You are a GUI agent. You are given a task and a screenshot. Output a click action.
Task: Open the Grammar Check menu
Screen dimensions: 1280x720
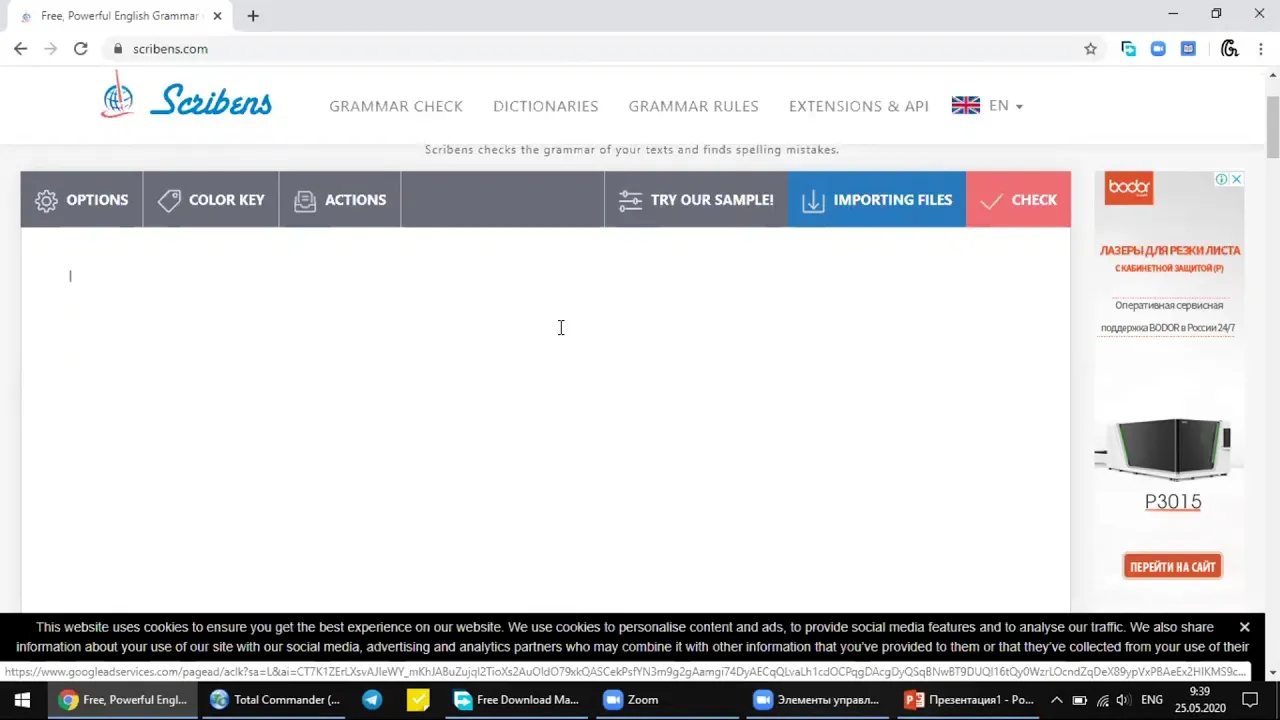(396, 106)
